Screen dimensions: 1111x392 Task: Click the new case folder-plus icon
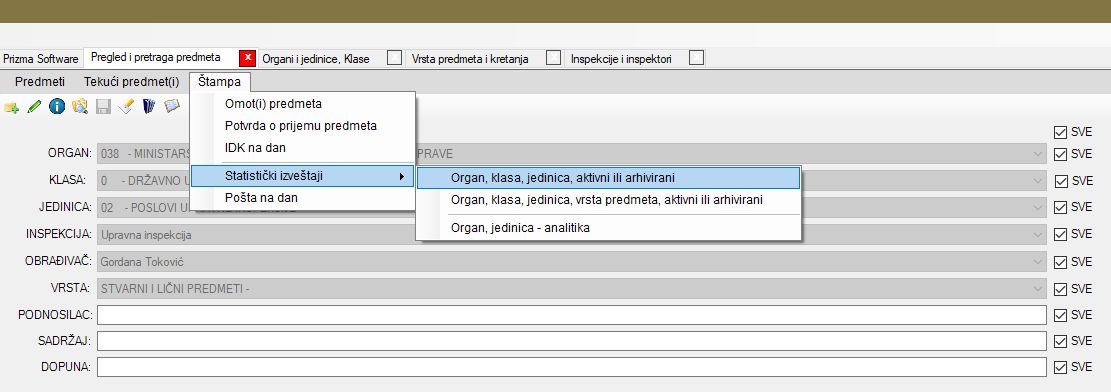pos(11,107)
